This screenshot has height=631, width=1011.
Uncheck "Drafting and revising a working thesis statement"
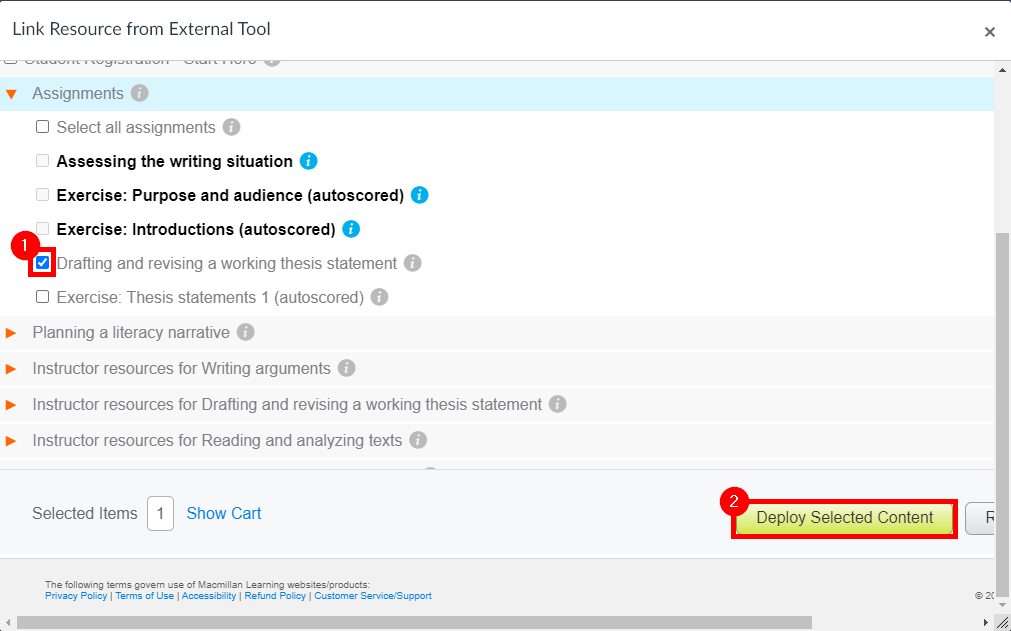pos(41,262)
